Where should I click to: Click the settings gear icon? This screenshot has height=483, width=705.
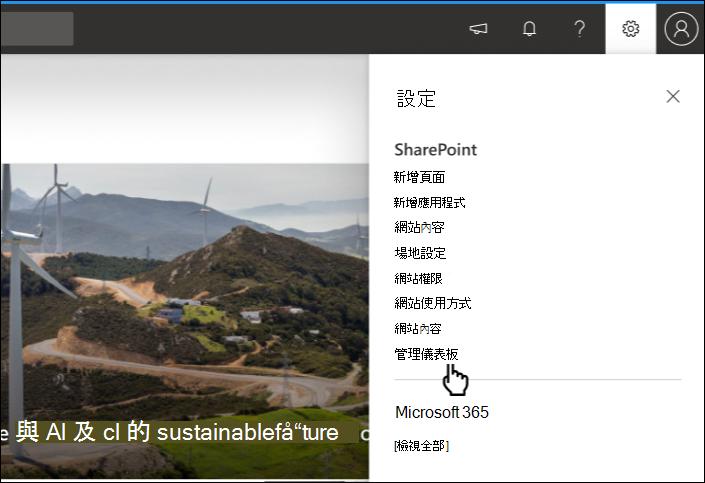pos(630,29)
